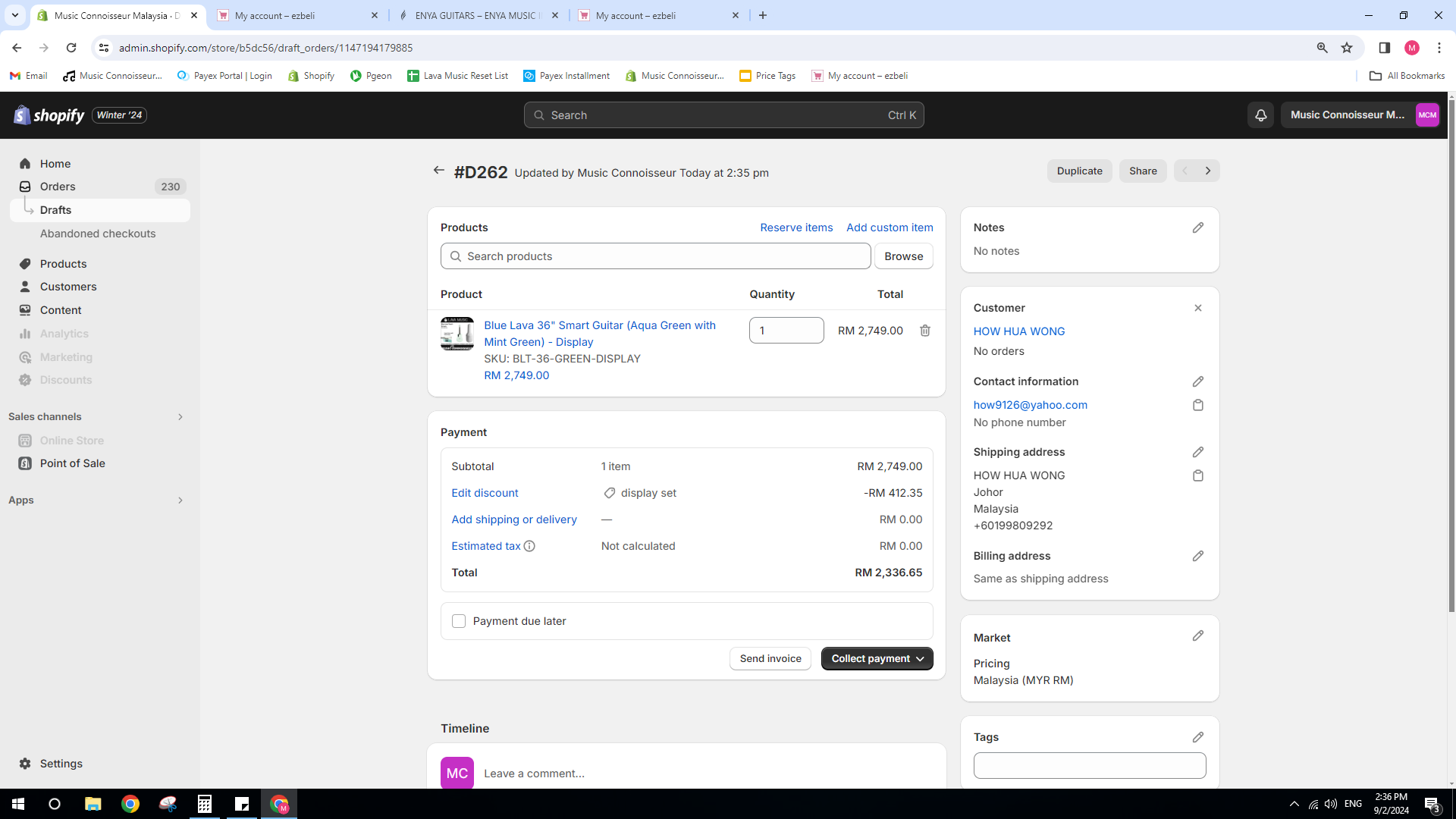Open the Collect payment dropdown
1456x819 pixels.
pos(877,658)
